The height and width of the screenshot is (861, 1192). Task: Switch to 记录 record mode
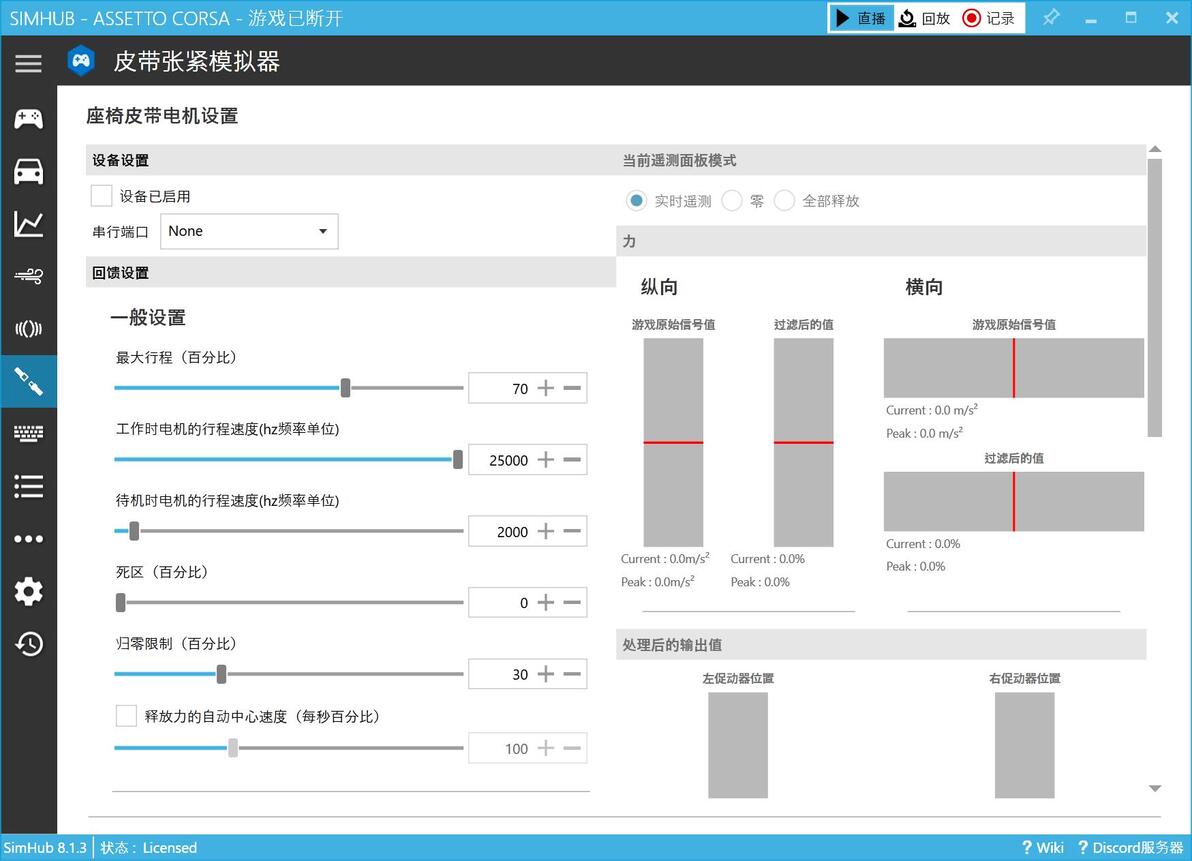click(x=988, y=18)
